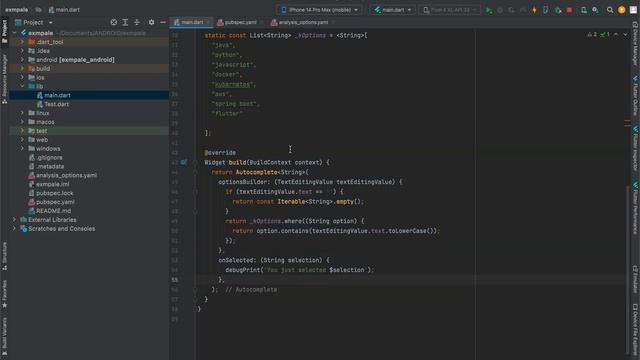Select Test.dart in the project tree
The height and width of the screenshot is (360, 640).
56,104
